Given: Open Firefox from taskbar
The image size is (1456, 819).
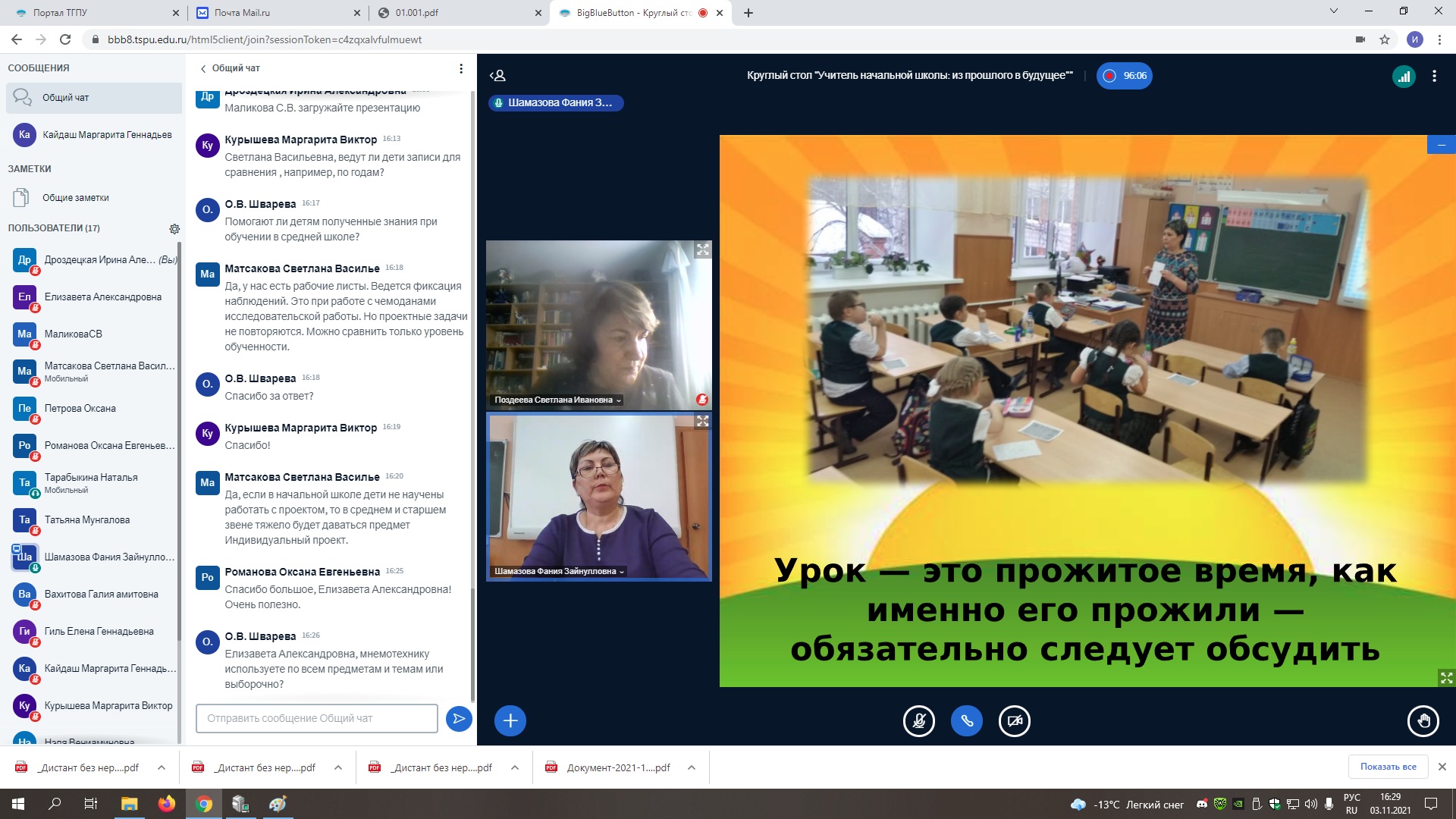Looking at the screenshot, I should (166, 804).
